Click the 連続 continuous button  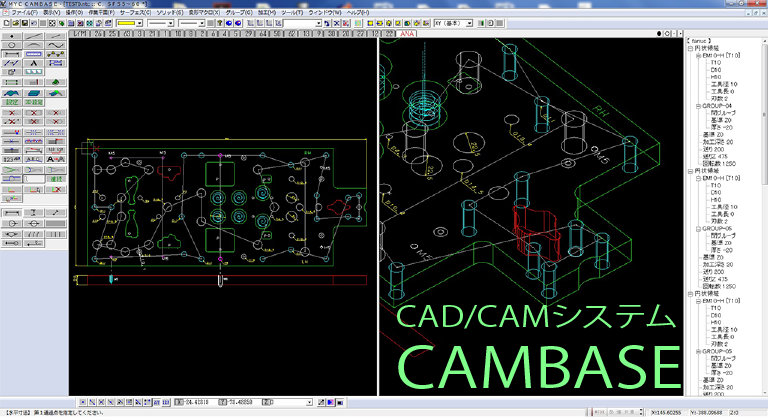pos(56,179)
